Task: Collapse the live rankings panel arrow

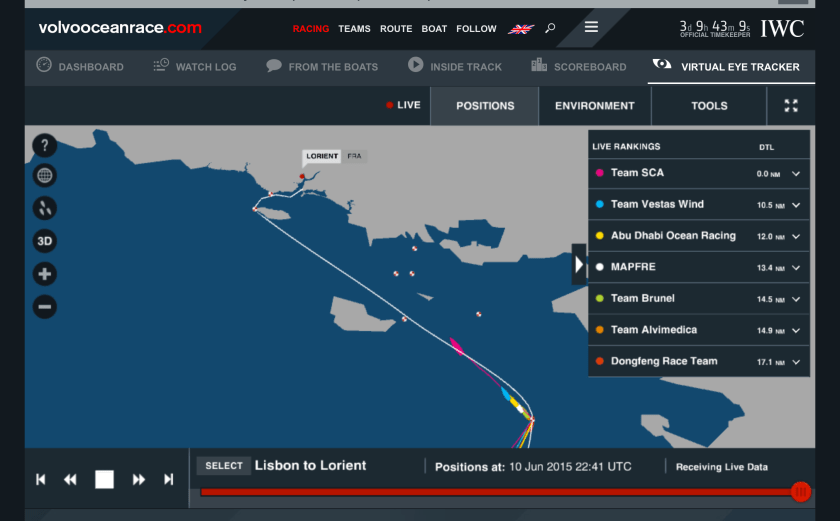Action: 578,265
